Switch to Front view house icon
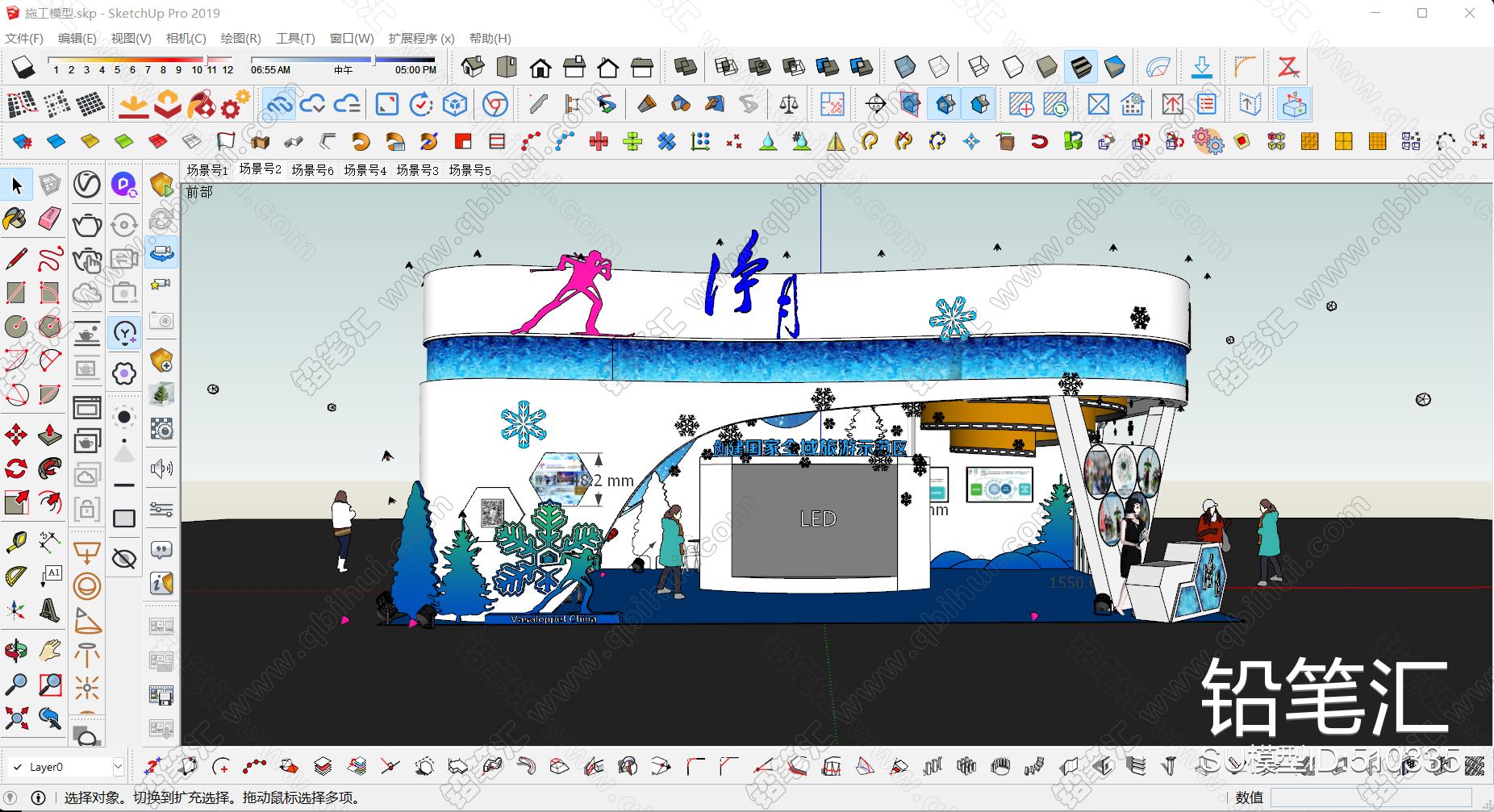 click(540, 67)
